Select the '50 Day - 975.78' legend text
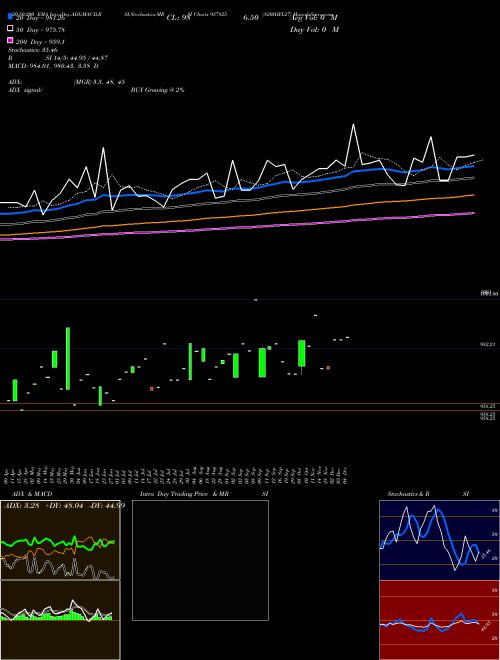 [x=40, y=30]
